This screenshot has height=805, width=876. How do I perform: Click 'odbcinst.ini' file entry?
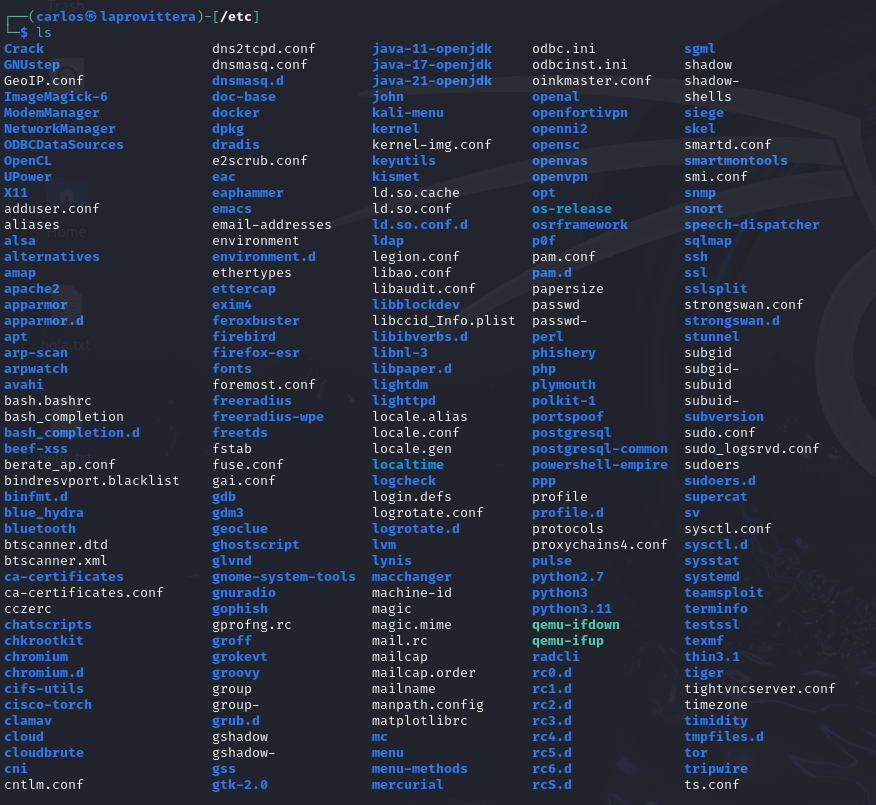(579, 65)
